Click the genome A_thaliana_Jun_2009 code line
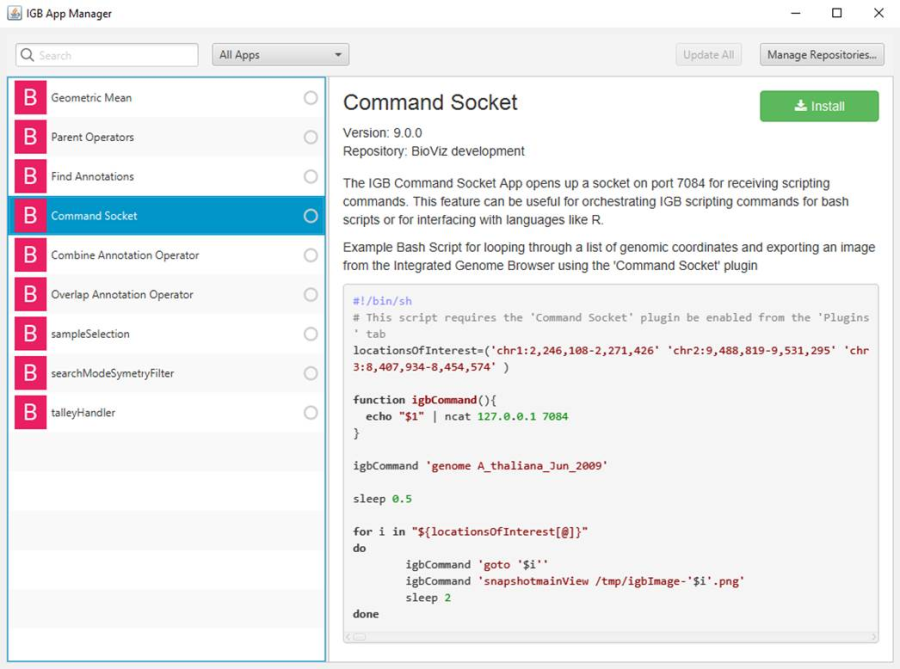This screenshot has width=900, height=669. (480, 466)
